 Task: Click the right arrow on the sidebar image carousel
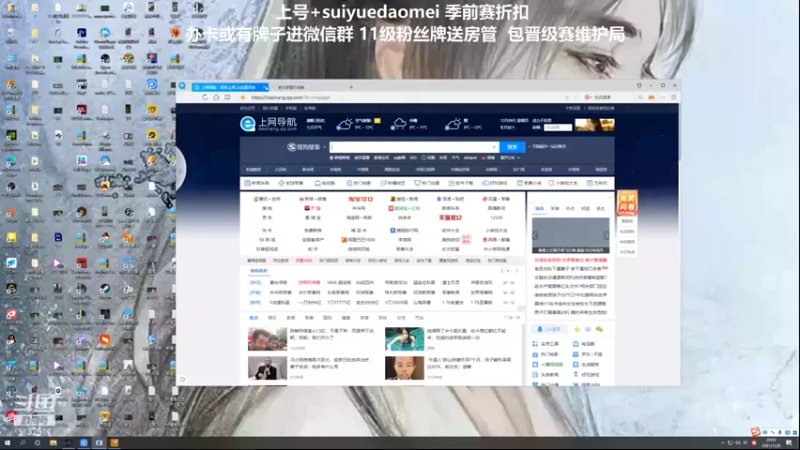click(606, 235)
